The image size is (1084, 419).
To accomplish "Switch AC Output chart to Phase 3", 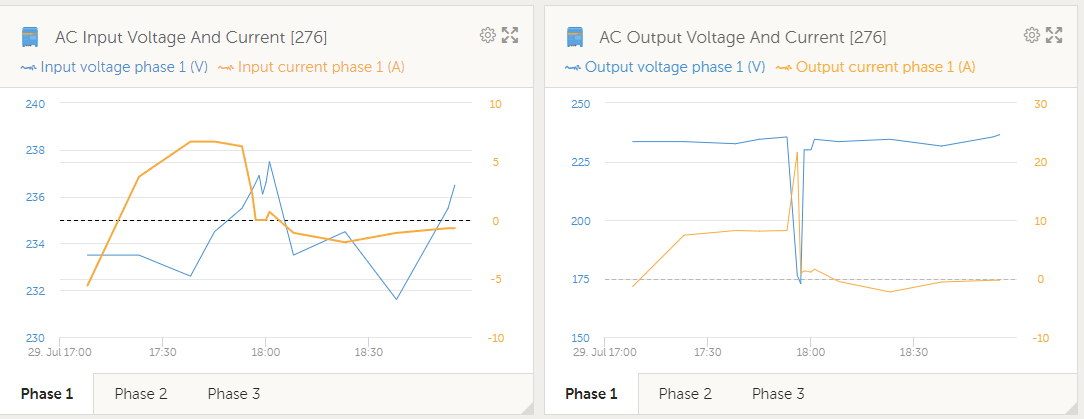I will click(x=778, y=394).
